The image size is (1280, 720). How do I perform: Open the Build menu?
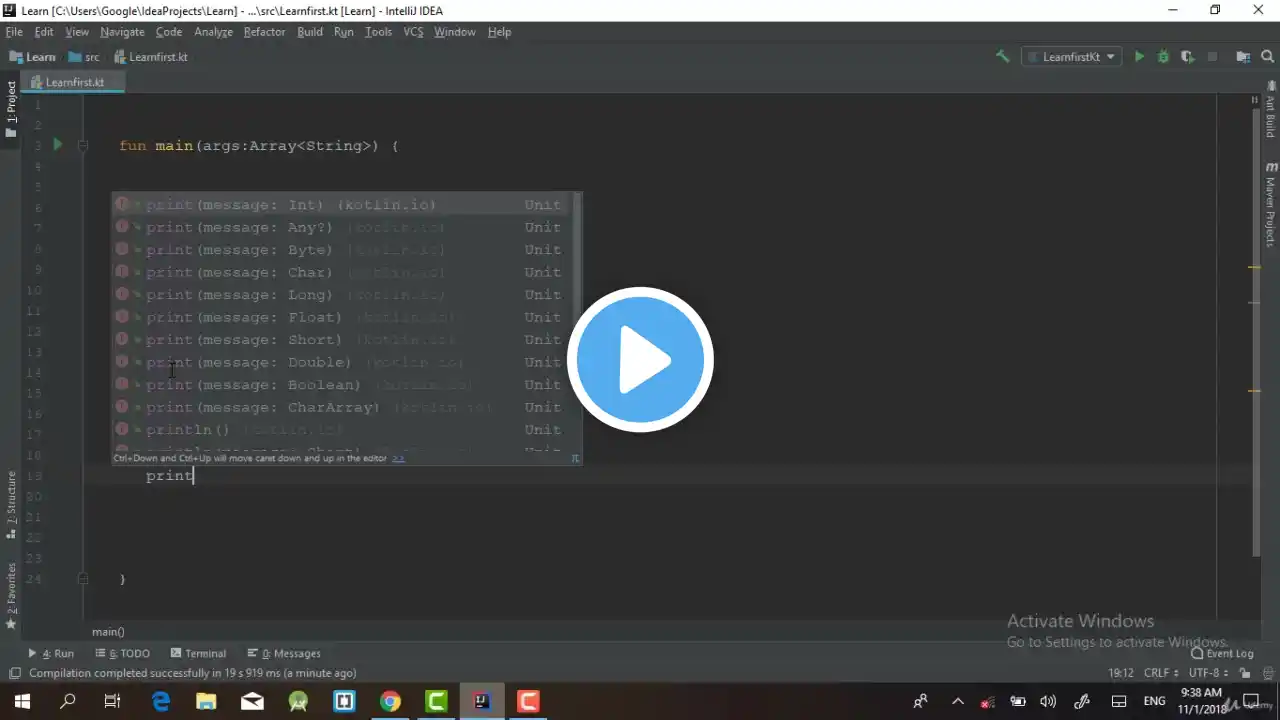pos(310,32)
